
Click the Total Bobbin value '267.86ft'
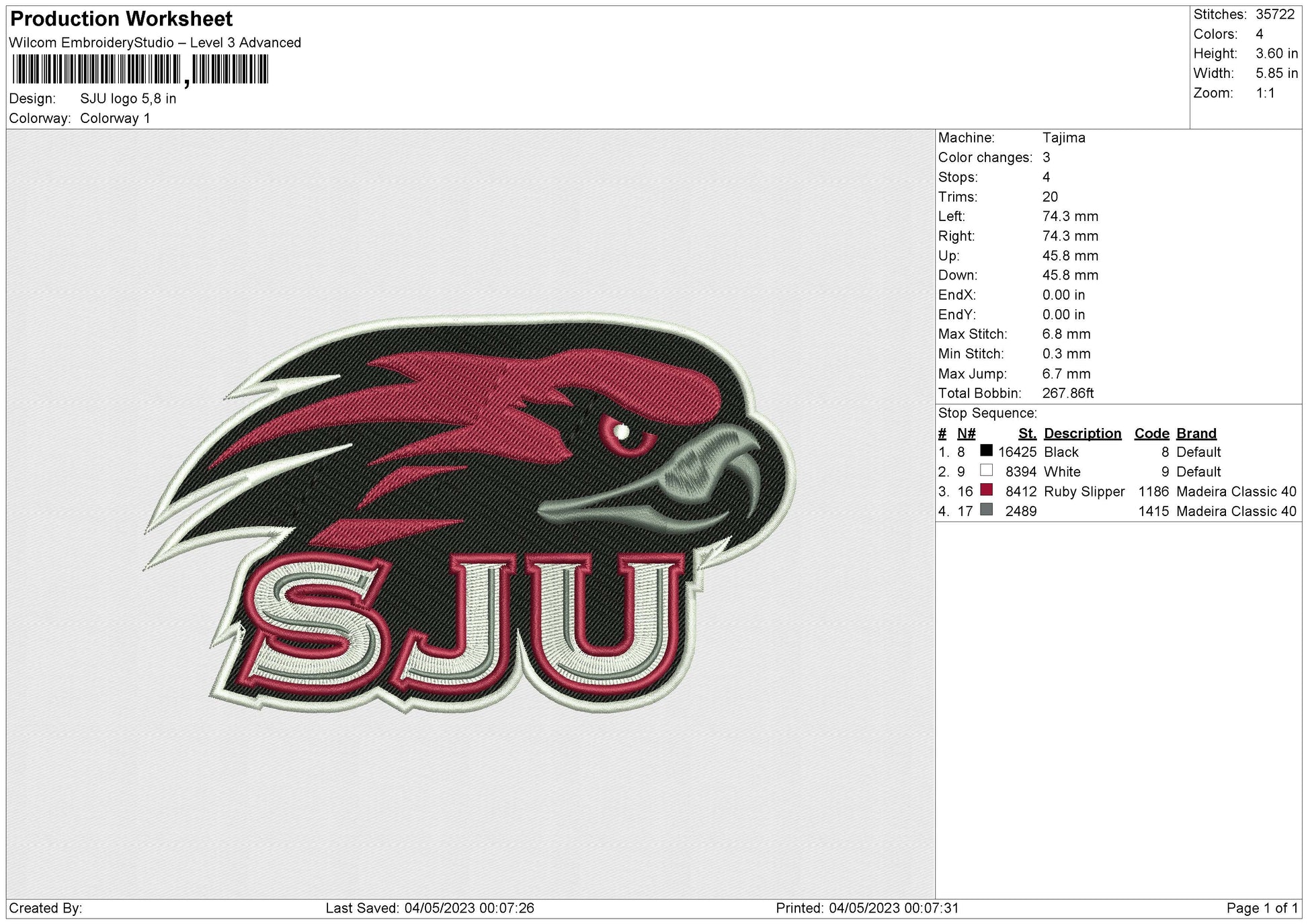click(1069, 393)
